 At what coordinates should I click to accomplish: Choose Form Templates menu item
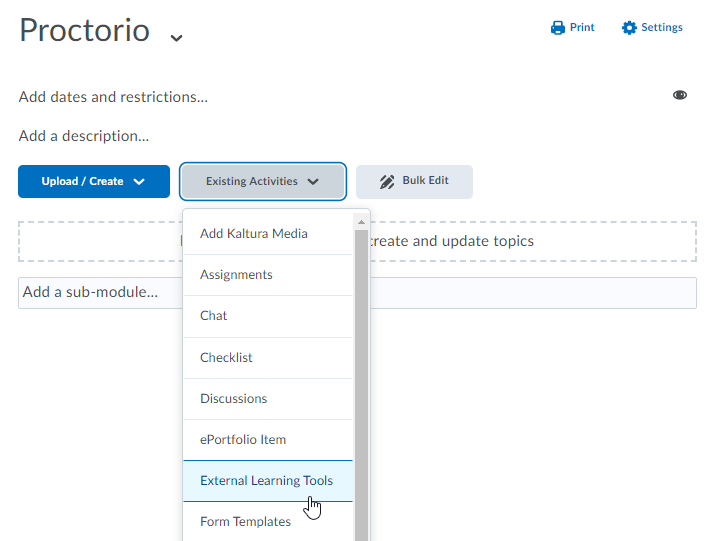245,522
